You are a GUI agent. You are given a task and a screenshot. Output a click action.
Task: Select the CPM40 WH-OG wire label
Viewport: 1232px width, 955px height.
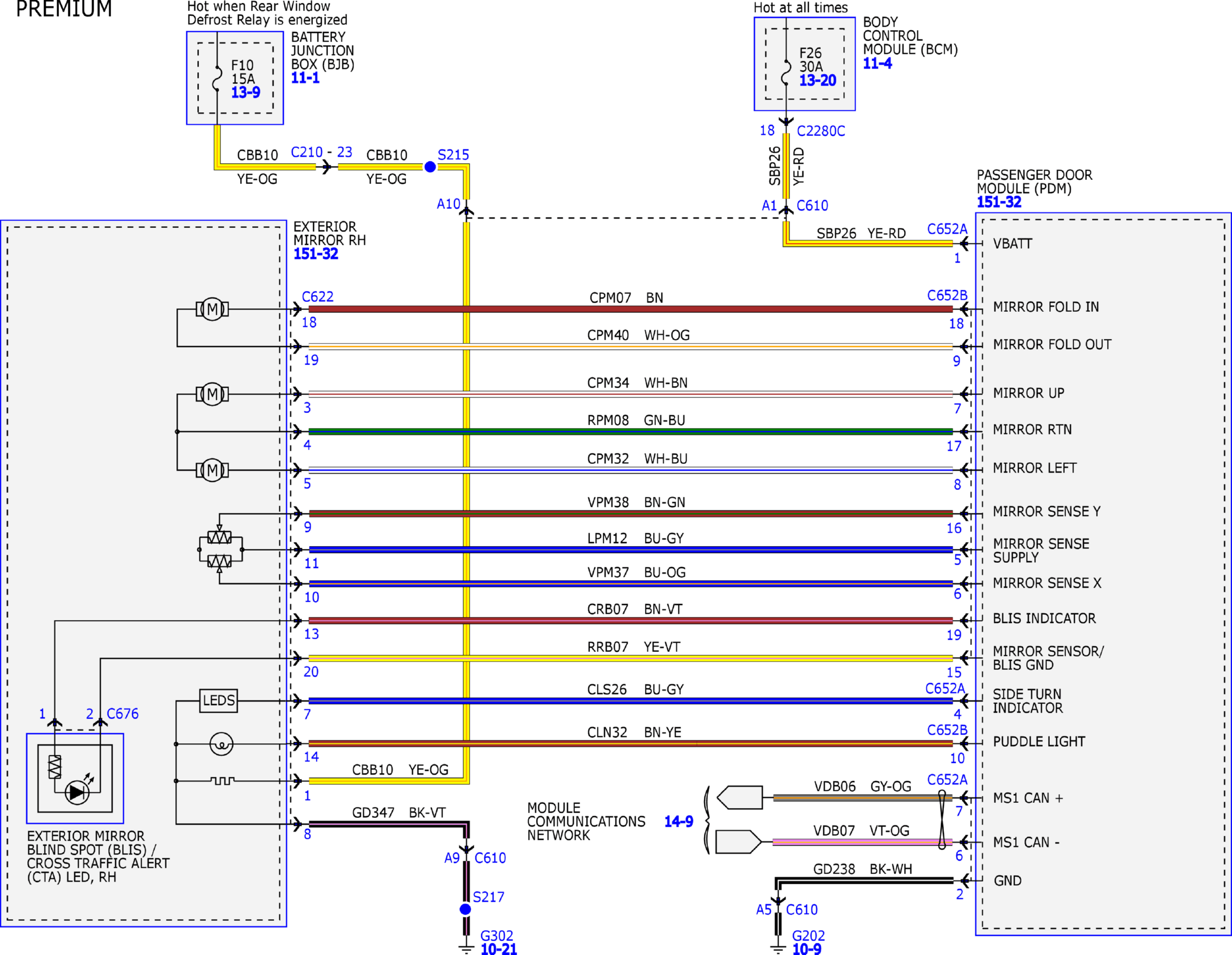click(x=639, y=335)
